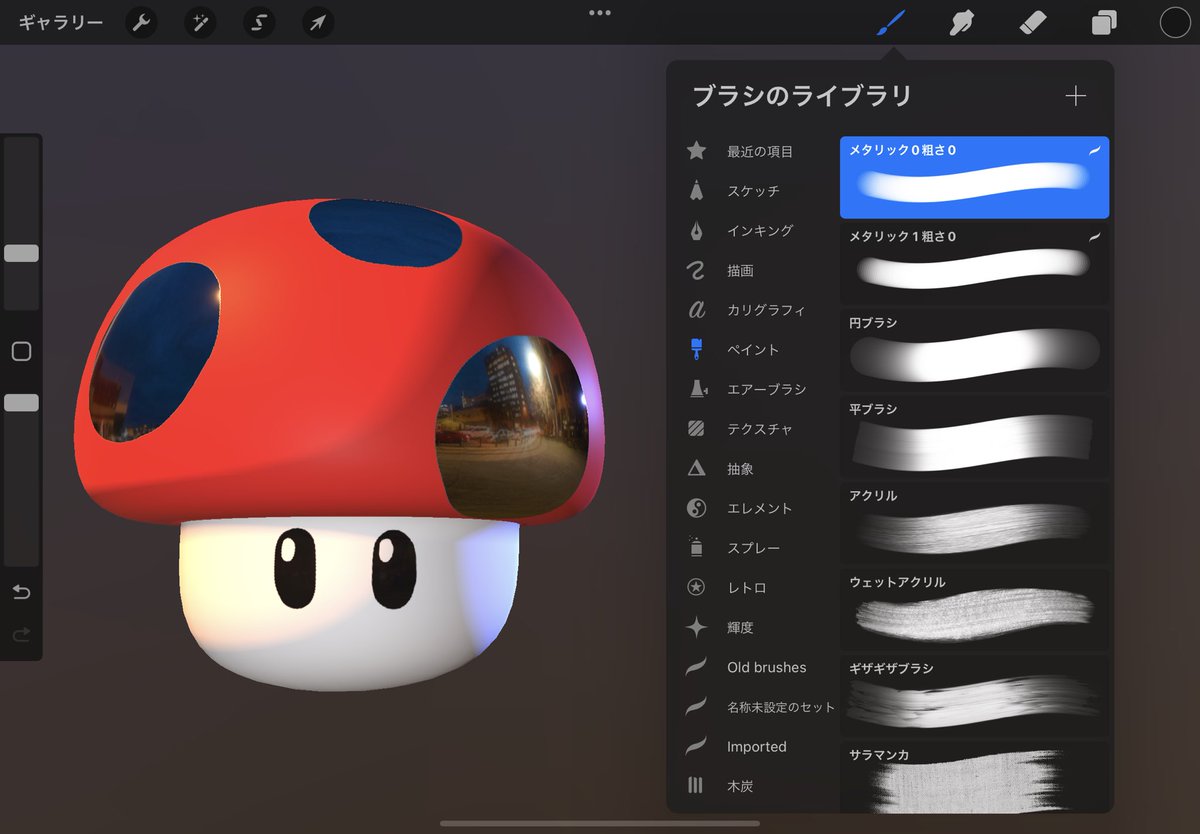Screen dimensions: 1200x834
Task: Select the 平ブラシ brush
Action: tap(974, 436)
